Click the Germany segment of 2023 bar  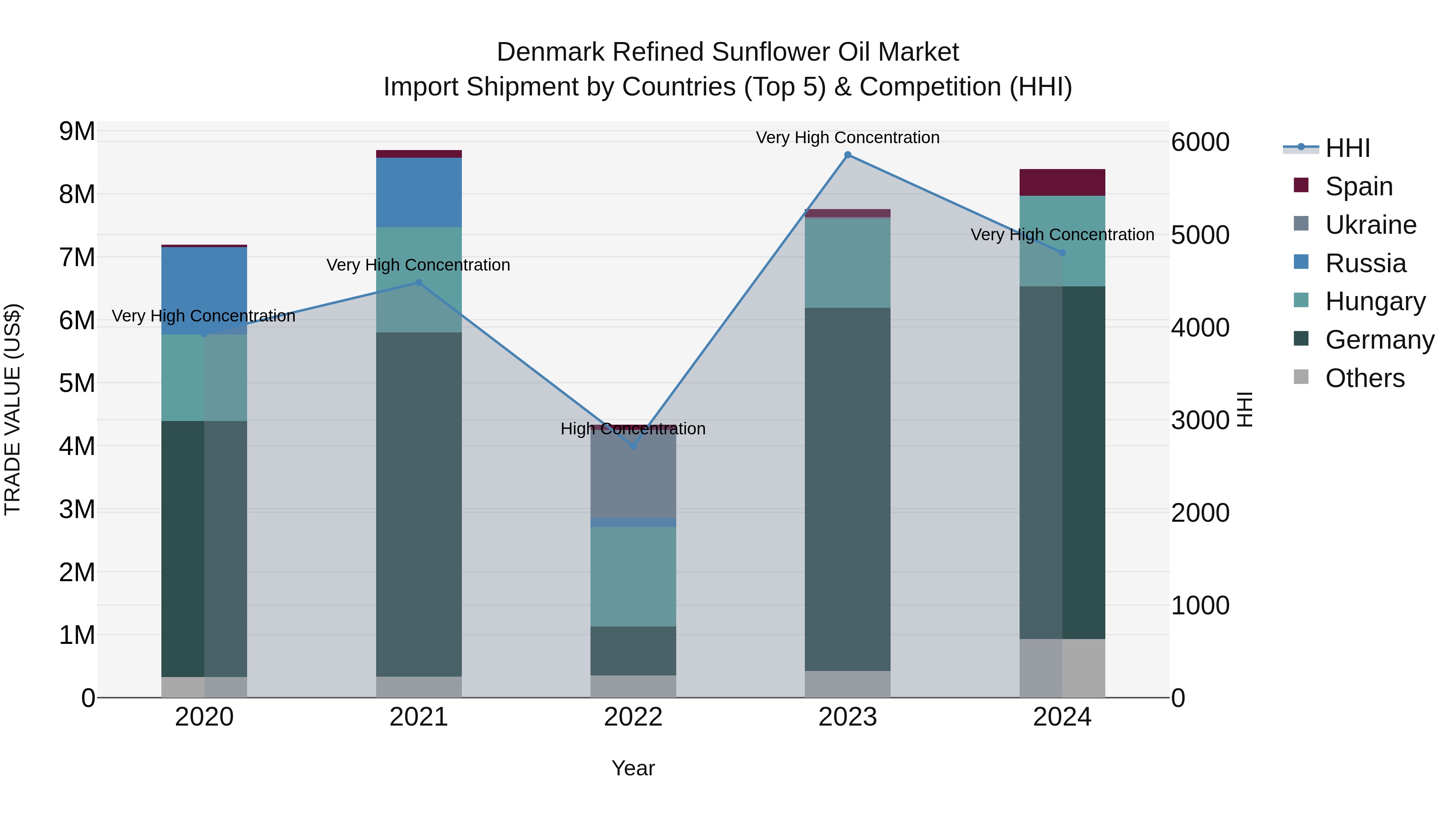tap(848, 489)
